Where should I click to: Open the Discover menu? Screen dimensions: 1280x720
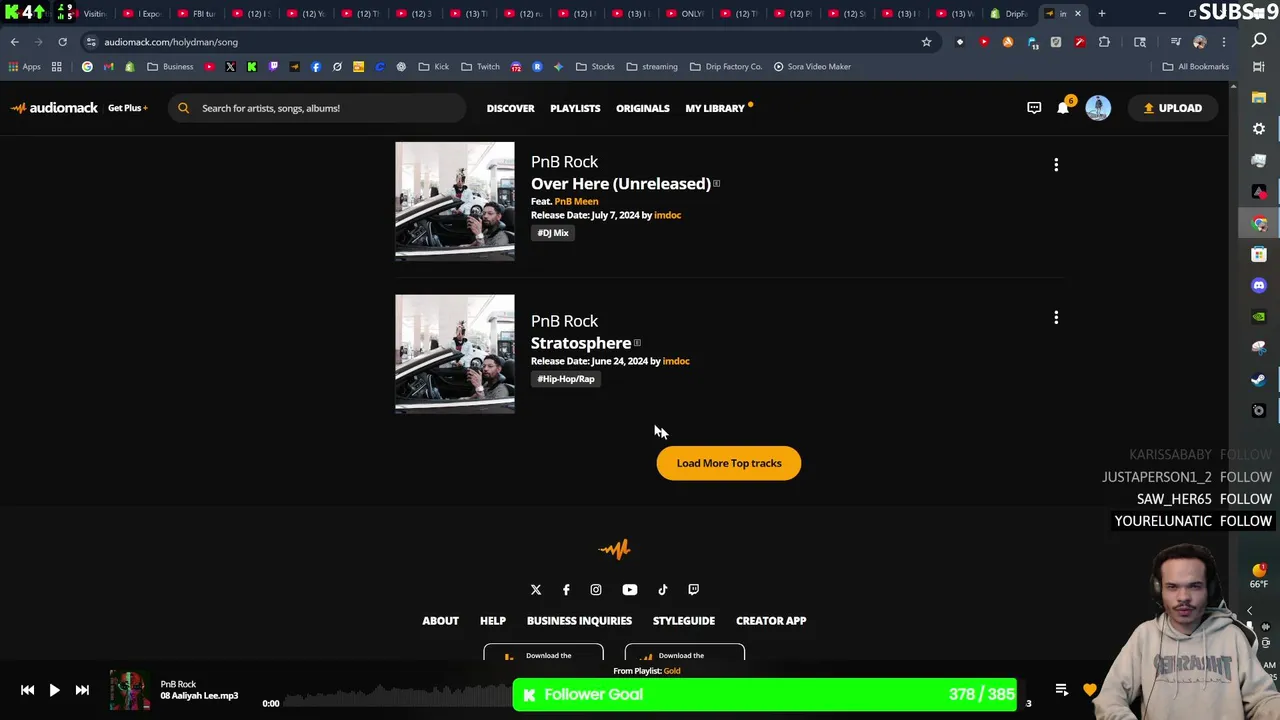[x=510, y=108]
